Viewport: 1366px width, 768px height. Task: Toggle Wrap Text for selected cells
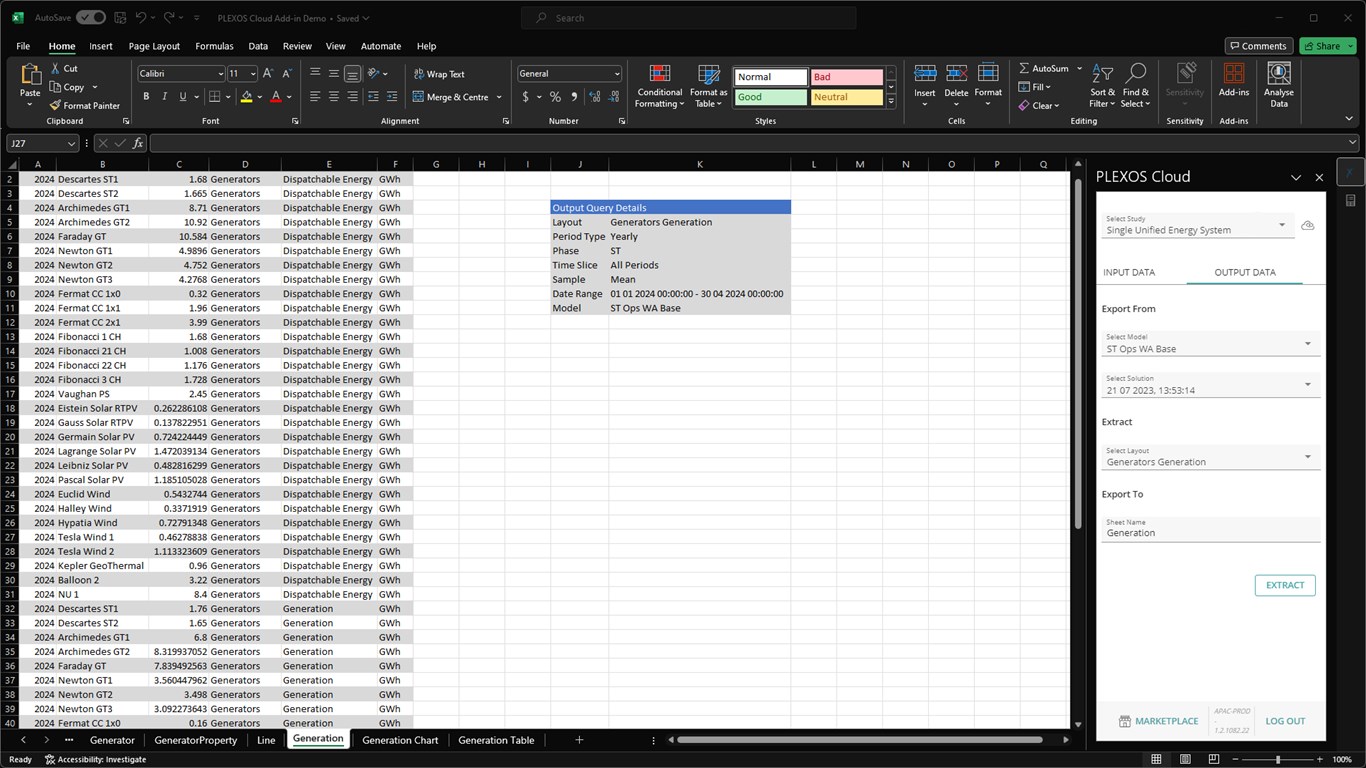coord(439,74)
